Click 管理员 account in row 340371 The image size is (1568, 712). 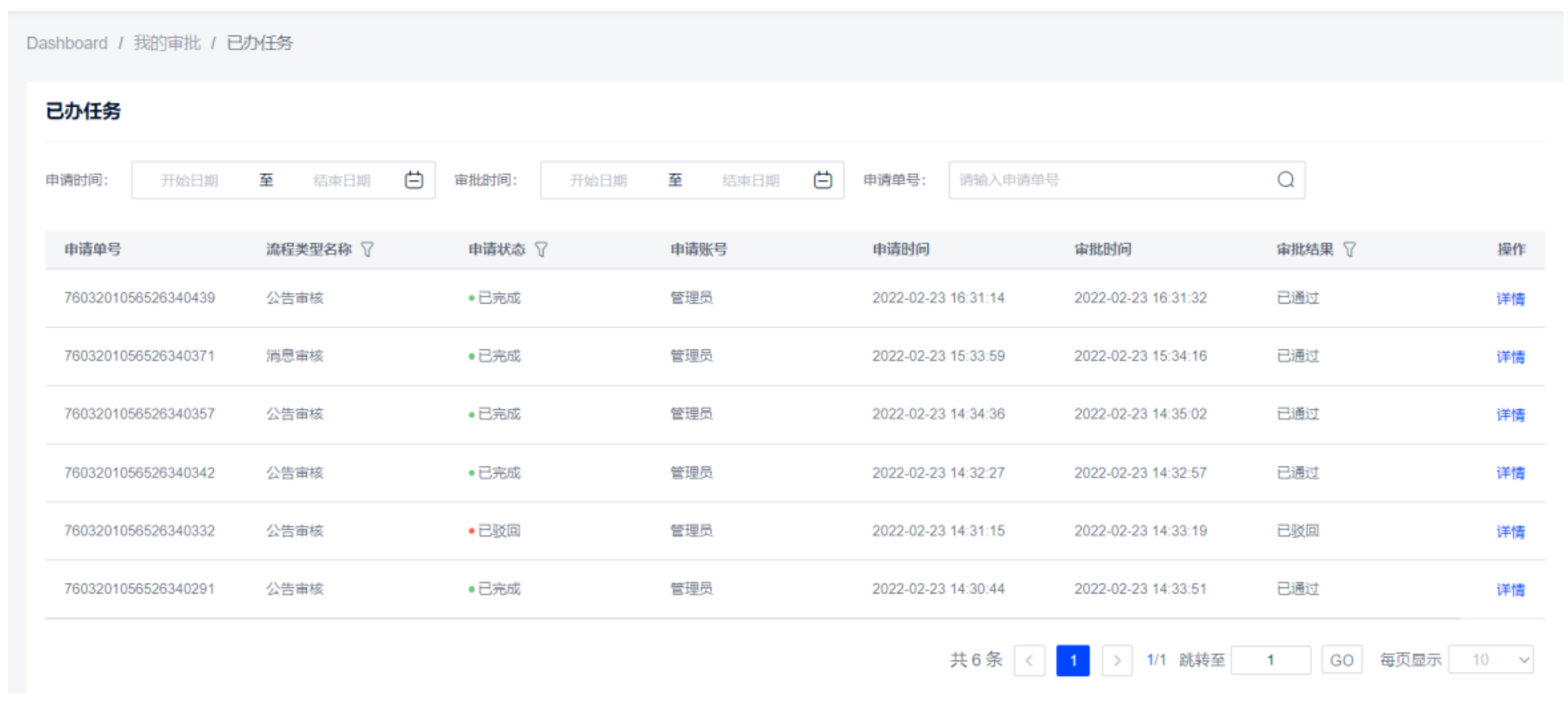pyautogui.click(x=691, y=356)
